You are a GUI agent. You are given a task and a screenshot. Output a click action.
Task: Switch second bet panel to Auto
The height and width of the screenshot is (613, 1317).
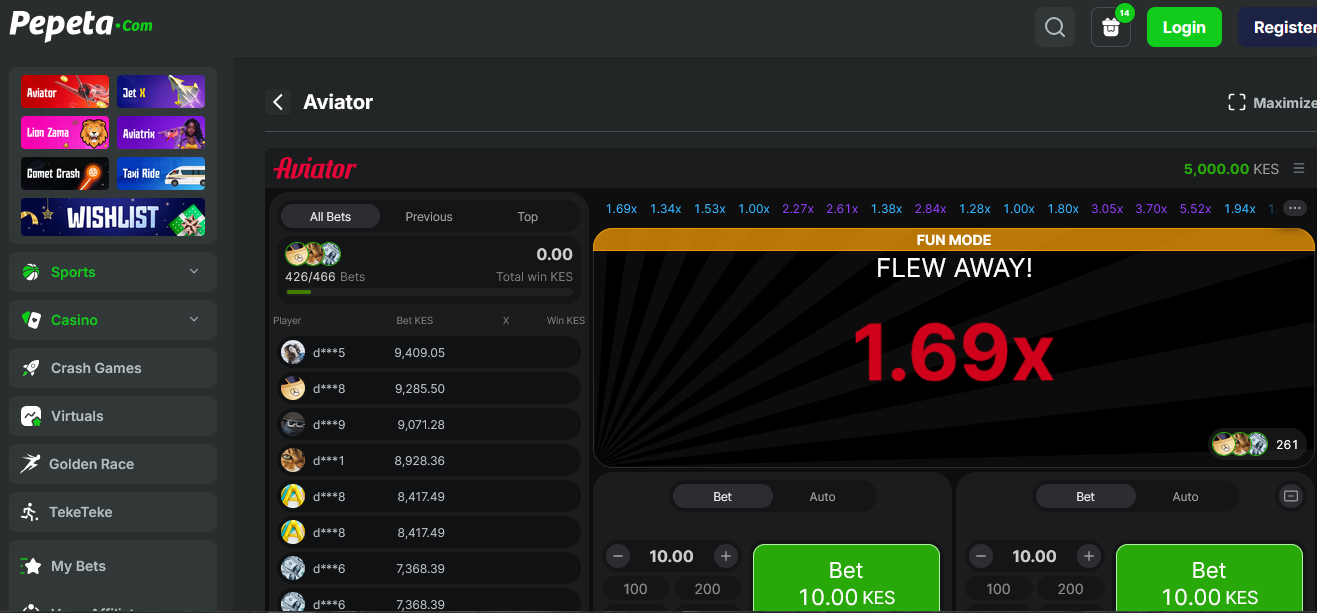click(x=1185, y=496)
